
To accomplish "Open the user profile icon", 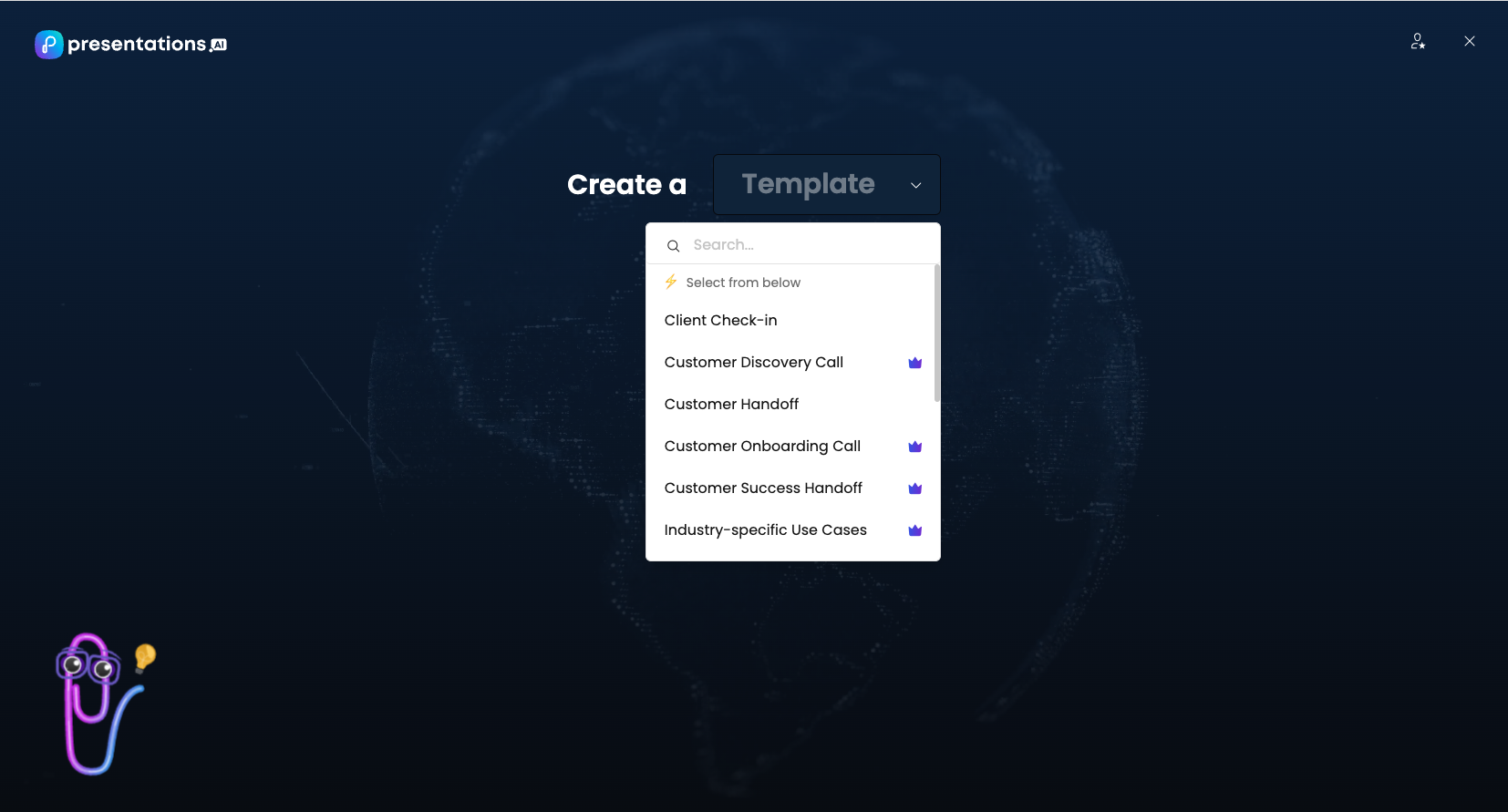I will click(1418, 41).
